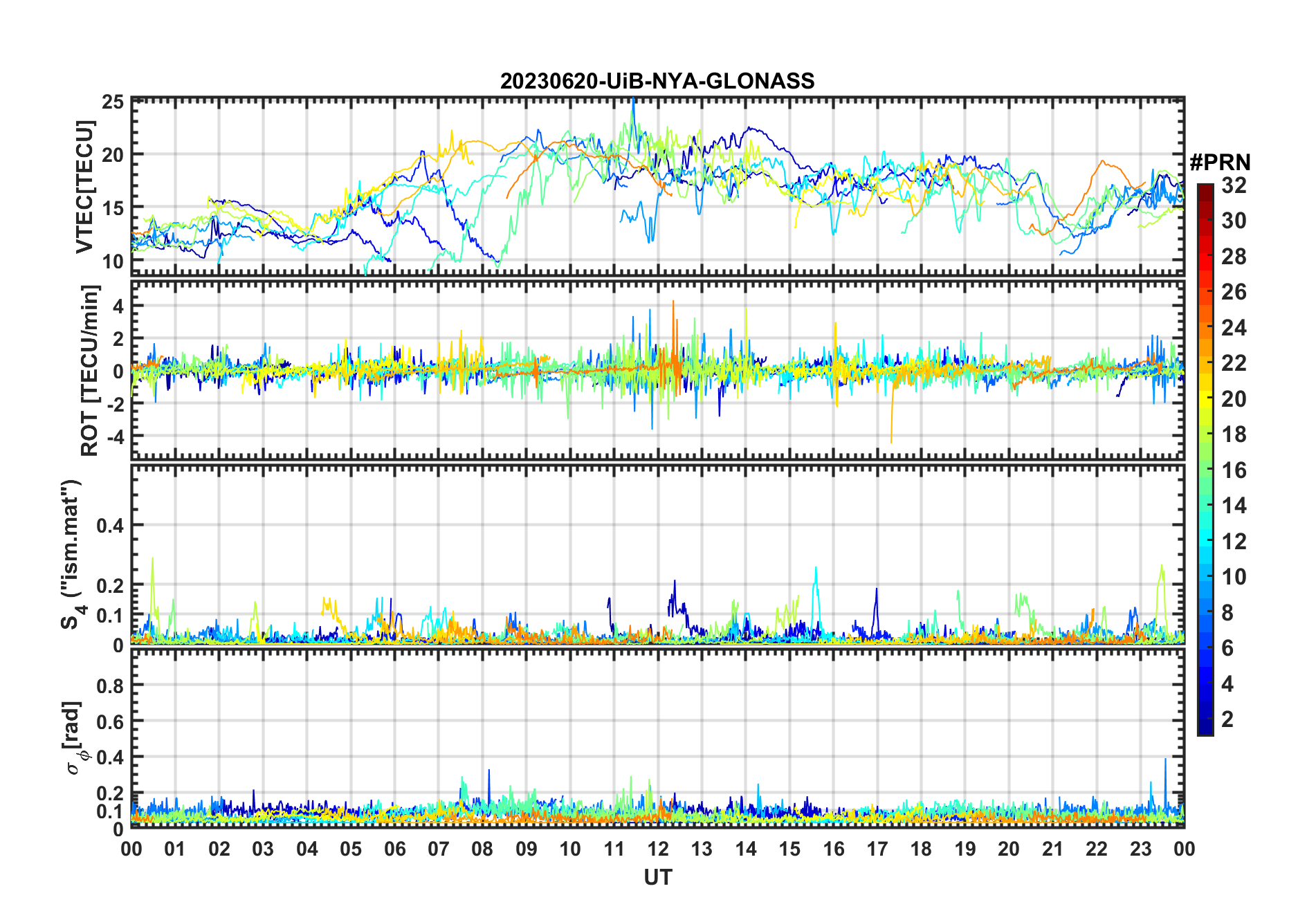Viewport: 1316px width, 920px height.
Task: Click sigma phi axis tick label 0.8
Action: (111, 686)
